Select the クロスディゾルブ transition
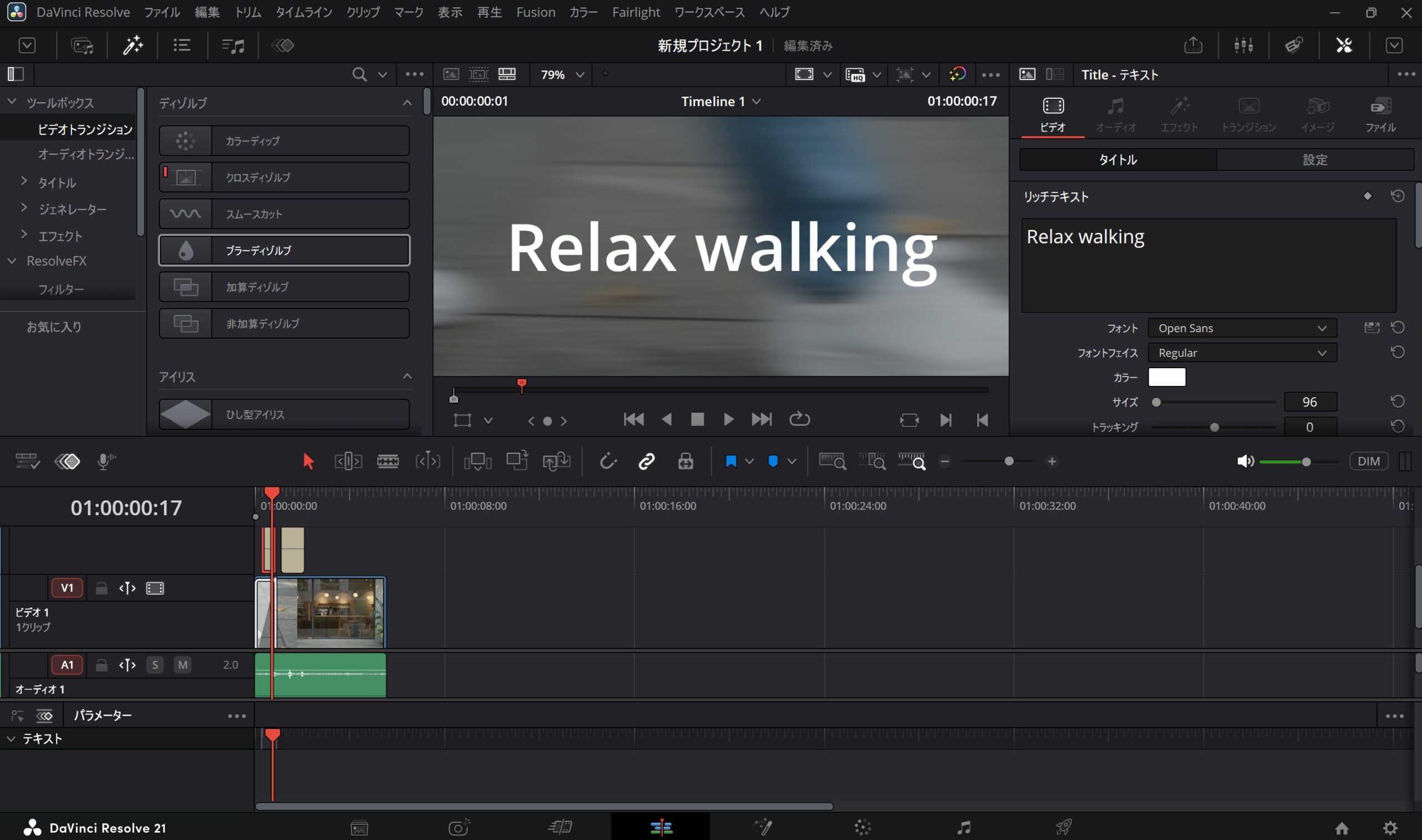1422x840 pixels. coord(284,177)
